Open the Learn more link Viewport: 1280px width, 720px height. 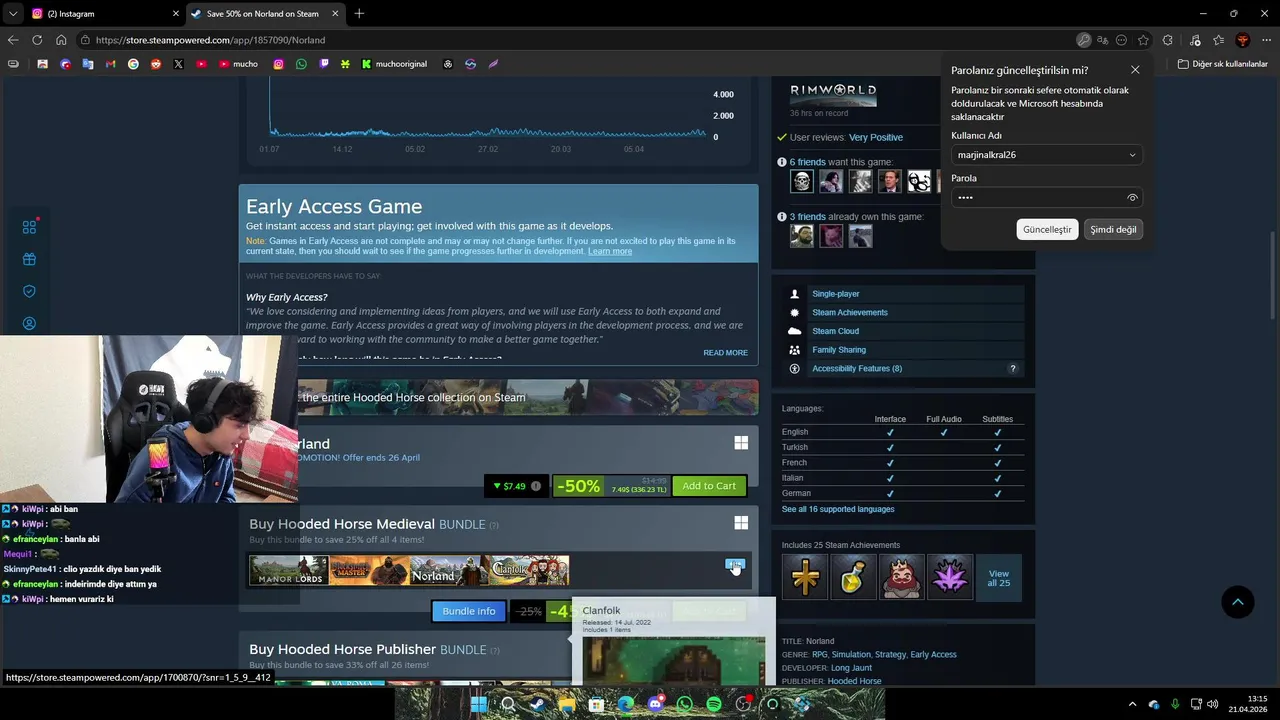(610, 251)
